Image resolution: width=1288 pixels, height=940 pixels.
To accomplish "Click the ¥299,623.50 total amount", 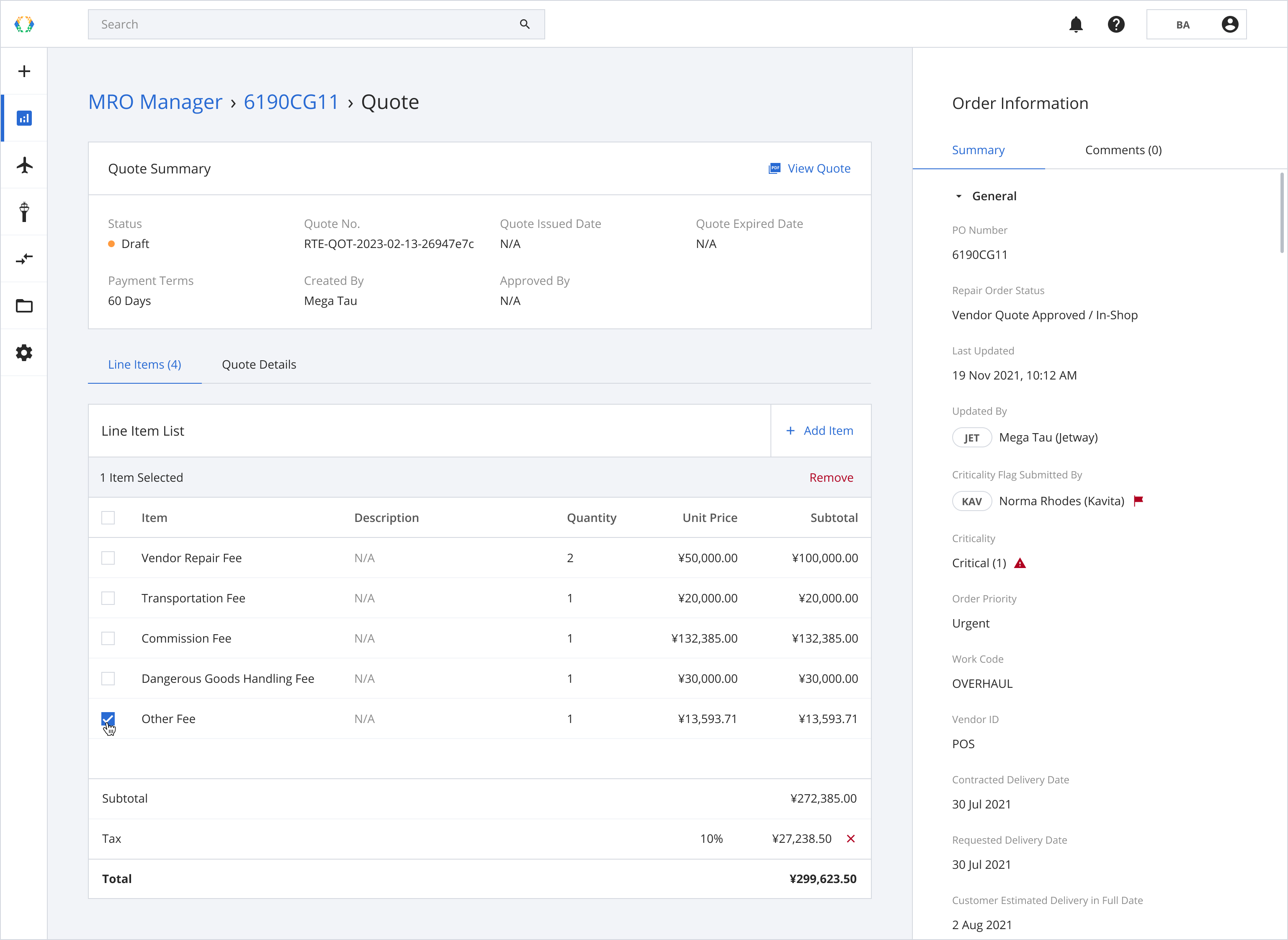I will click(x=823, y=879).
